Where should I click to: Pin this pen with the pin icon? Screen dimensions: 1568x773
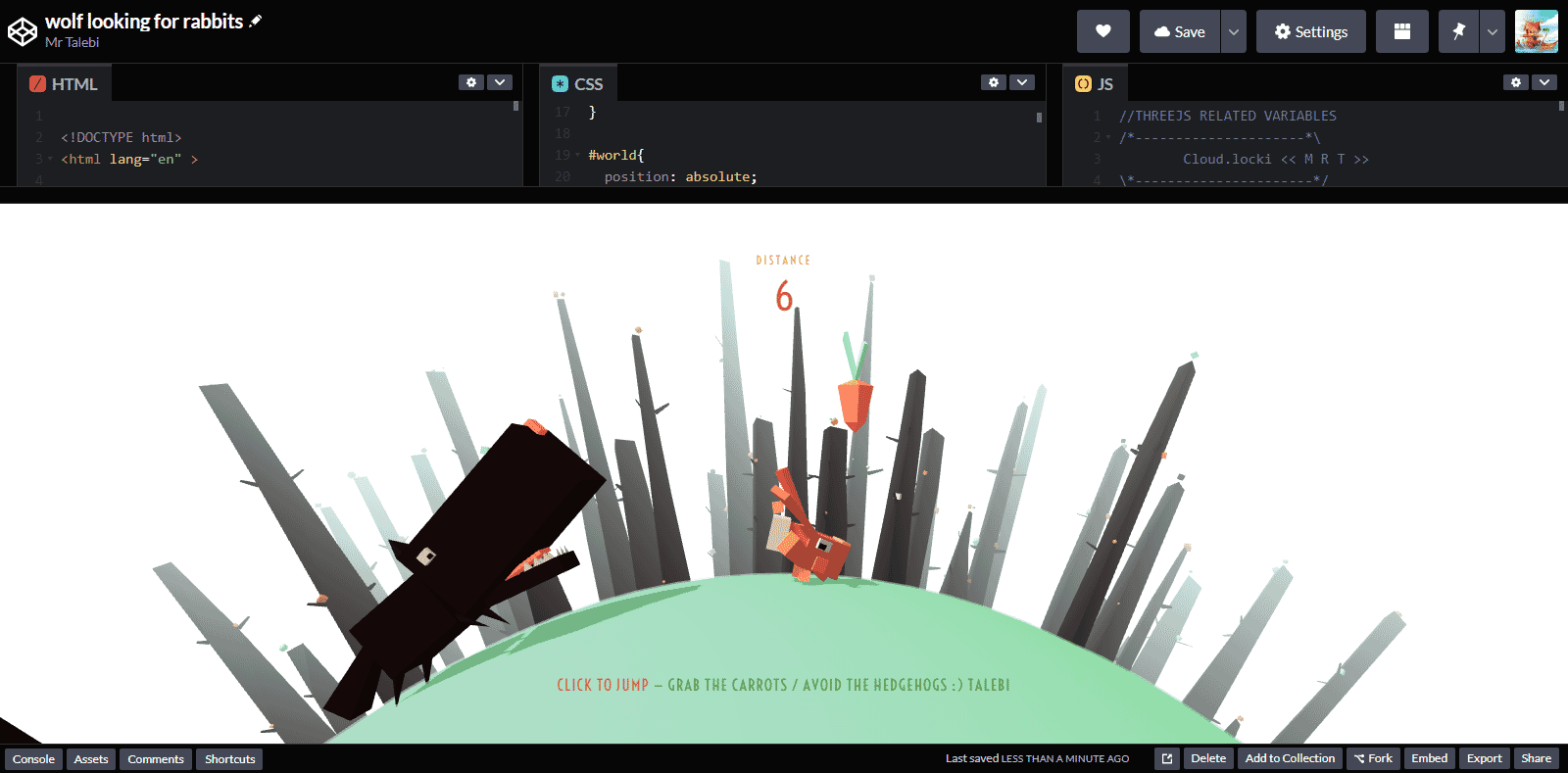1458,31
